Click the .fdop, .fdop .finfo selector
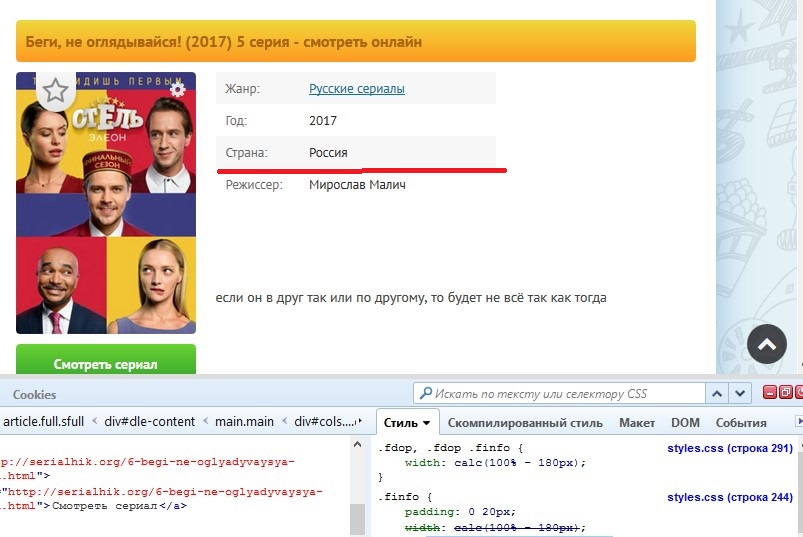This screenshot has width=803, height=537. [445, 448]
